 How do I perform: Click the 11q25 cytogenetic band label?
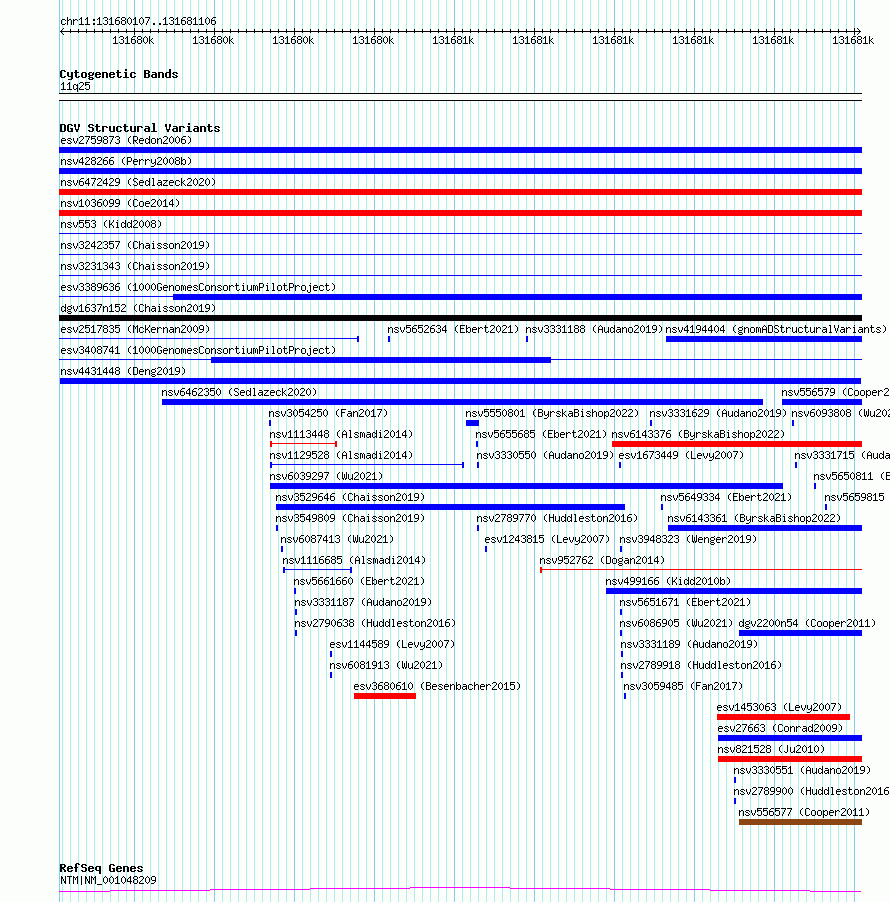[x=75, y=87]
